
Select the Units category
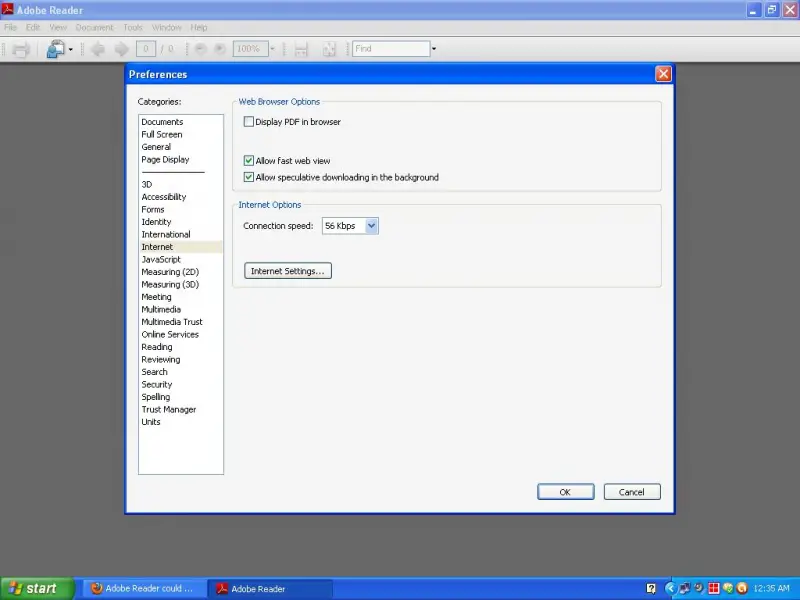(151, 422)
